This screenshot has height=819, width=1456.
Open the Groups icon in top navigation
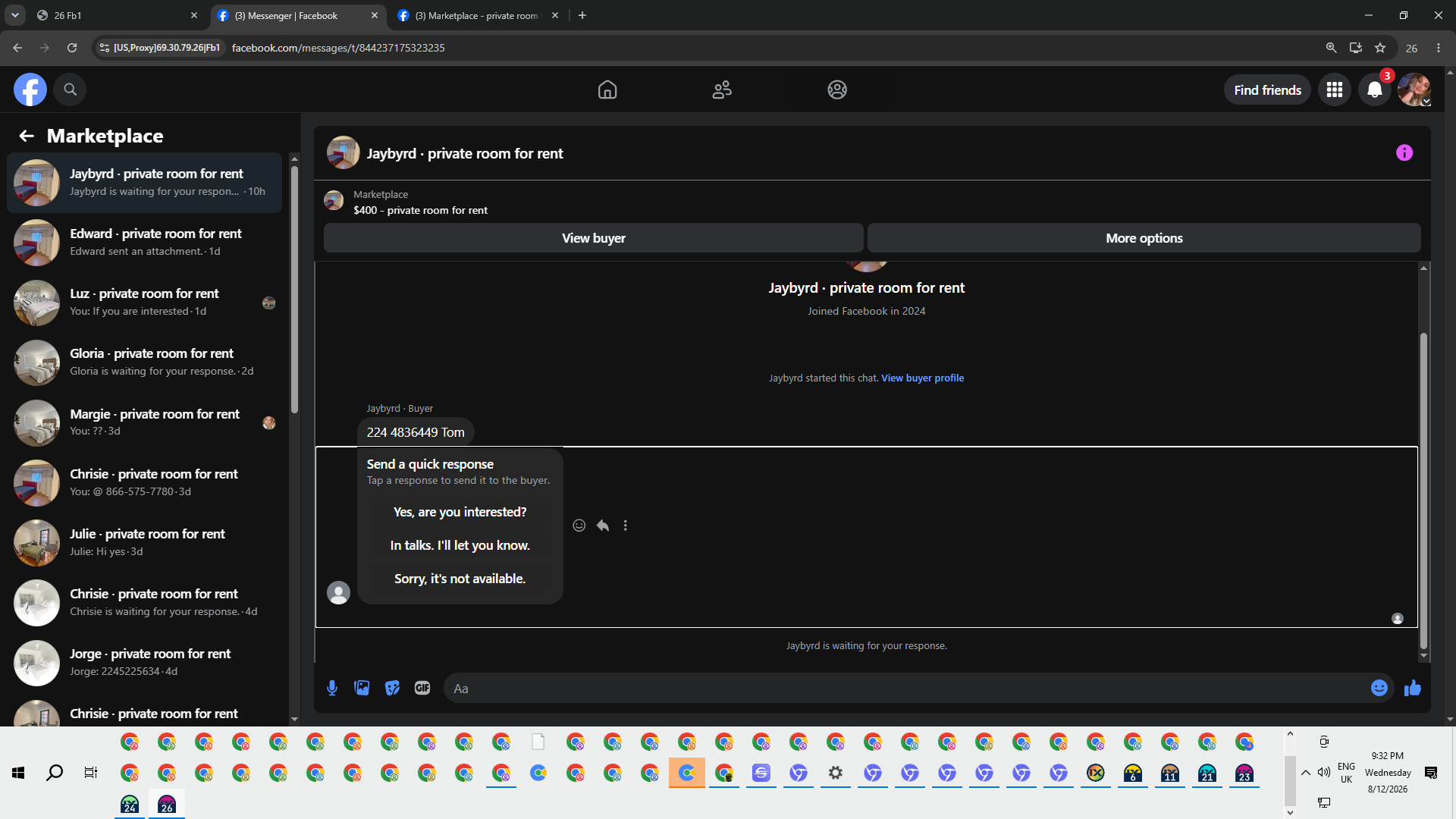tap(837, 89)
